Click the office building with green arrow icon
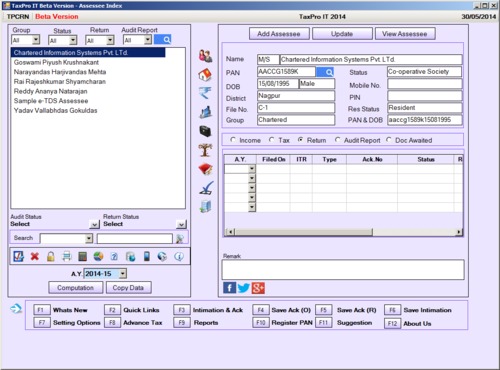 pos(205,206)
